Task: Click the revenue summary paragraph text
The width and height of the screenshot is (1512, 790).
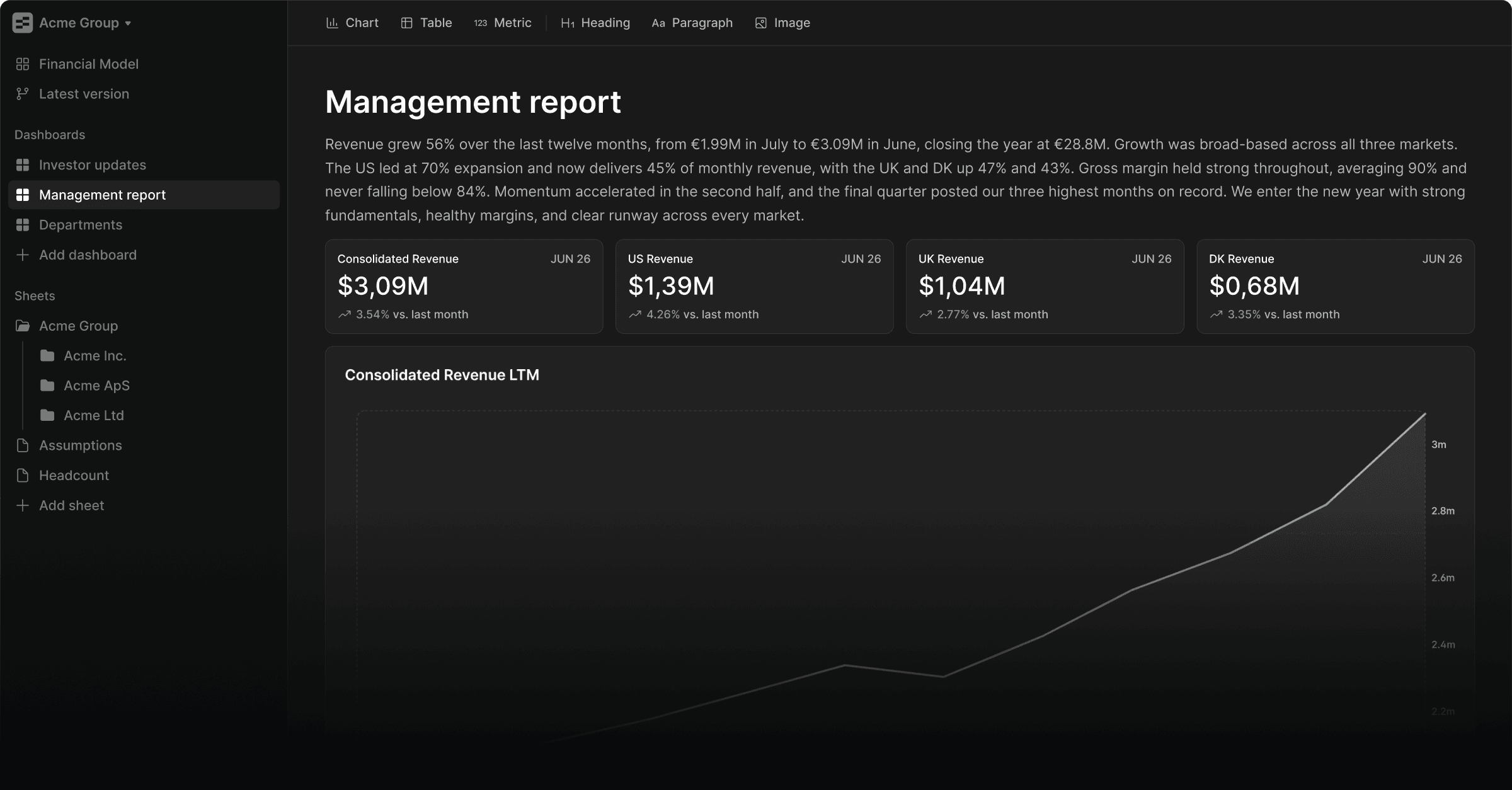Action: click(x=896, y=180)
